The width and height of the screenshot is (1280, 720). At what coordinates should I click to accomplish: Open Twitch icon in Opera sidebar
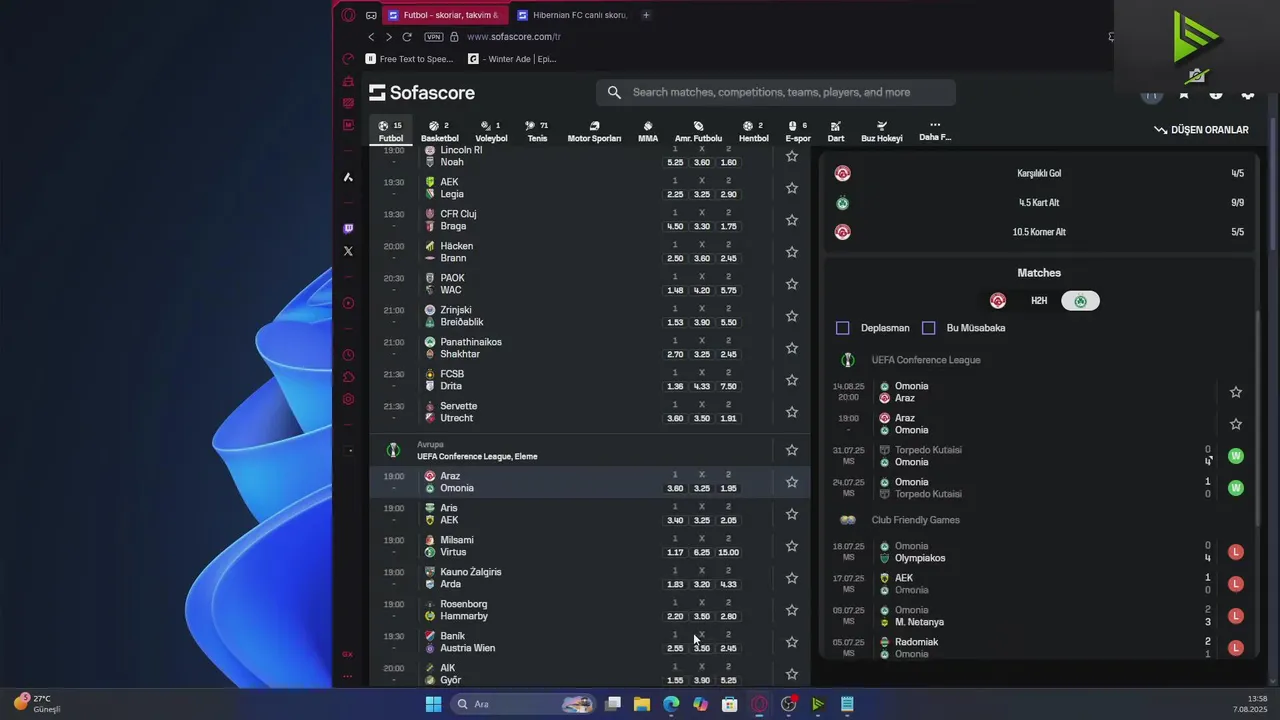[348, 229]
